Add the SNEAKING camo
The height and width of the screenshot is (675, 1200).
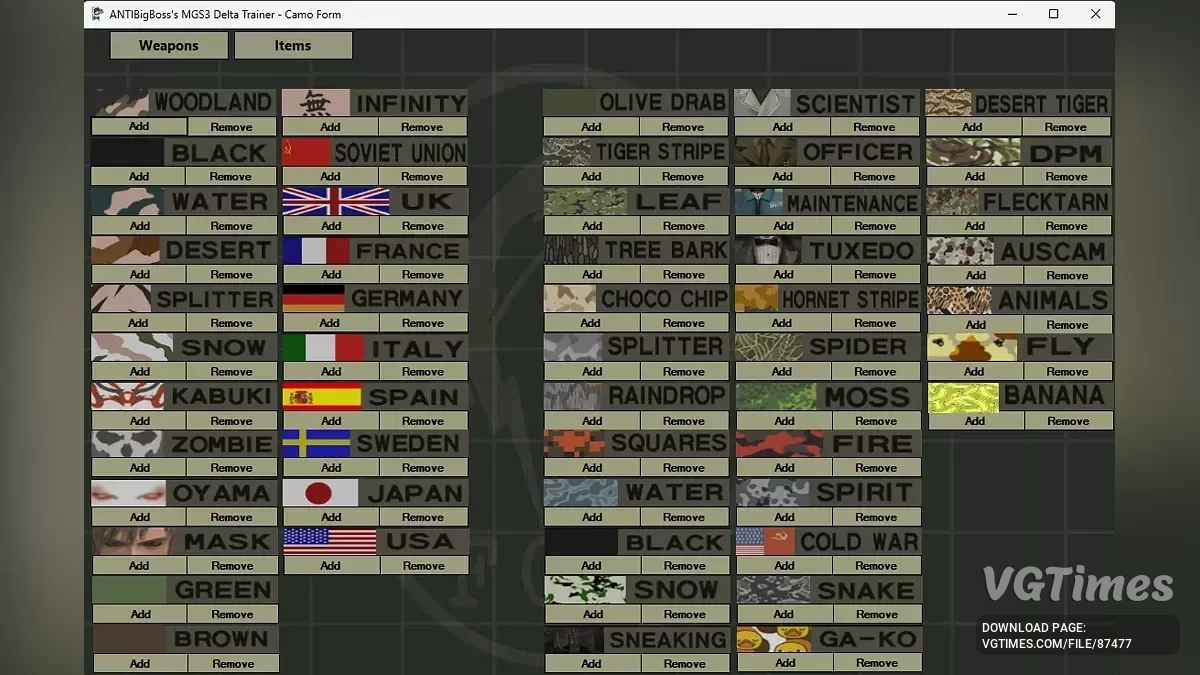590,662
